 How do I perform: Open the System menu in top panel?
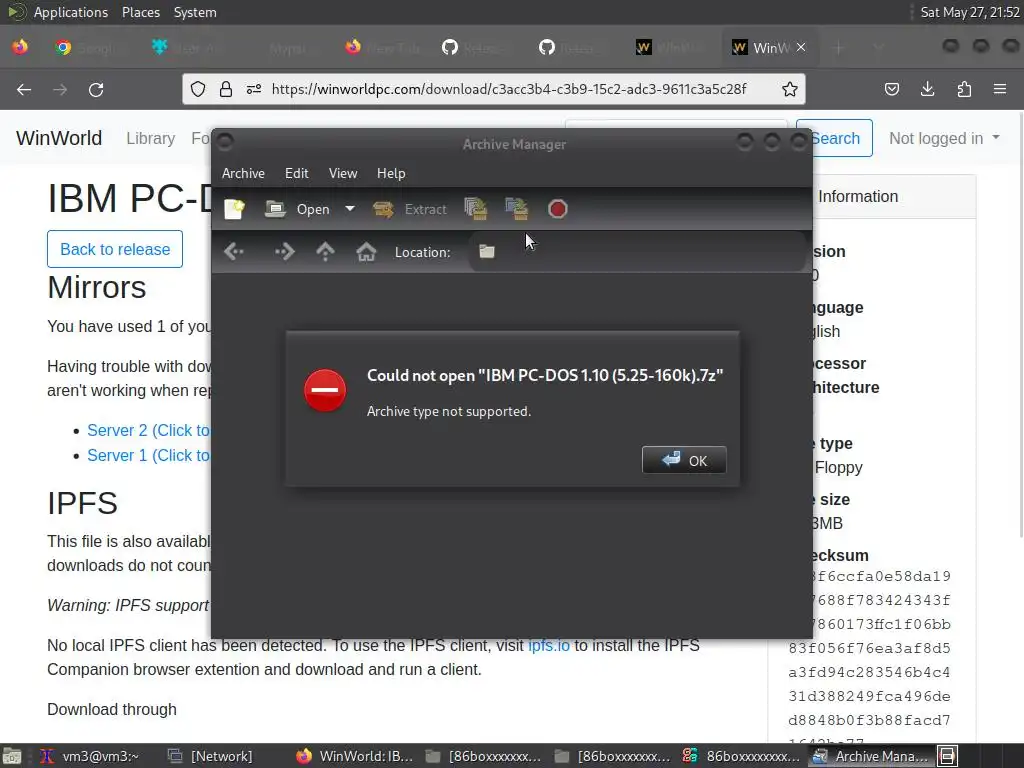(195, 12)
